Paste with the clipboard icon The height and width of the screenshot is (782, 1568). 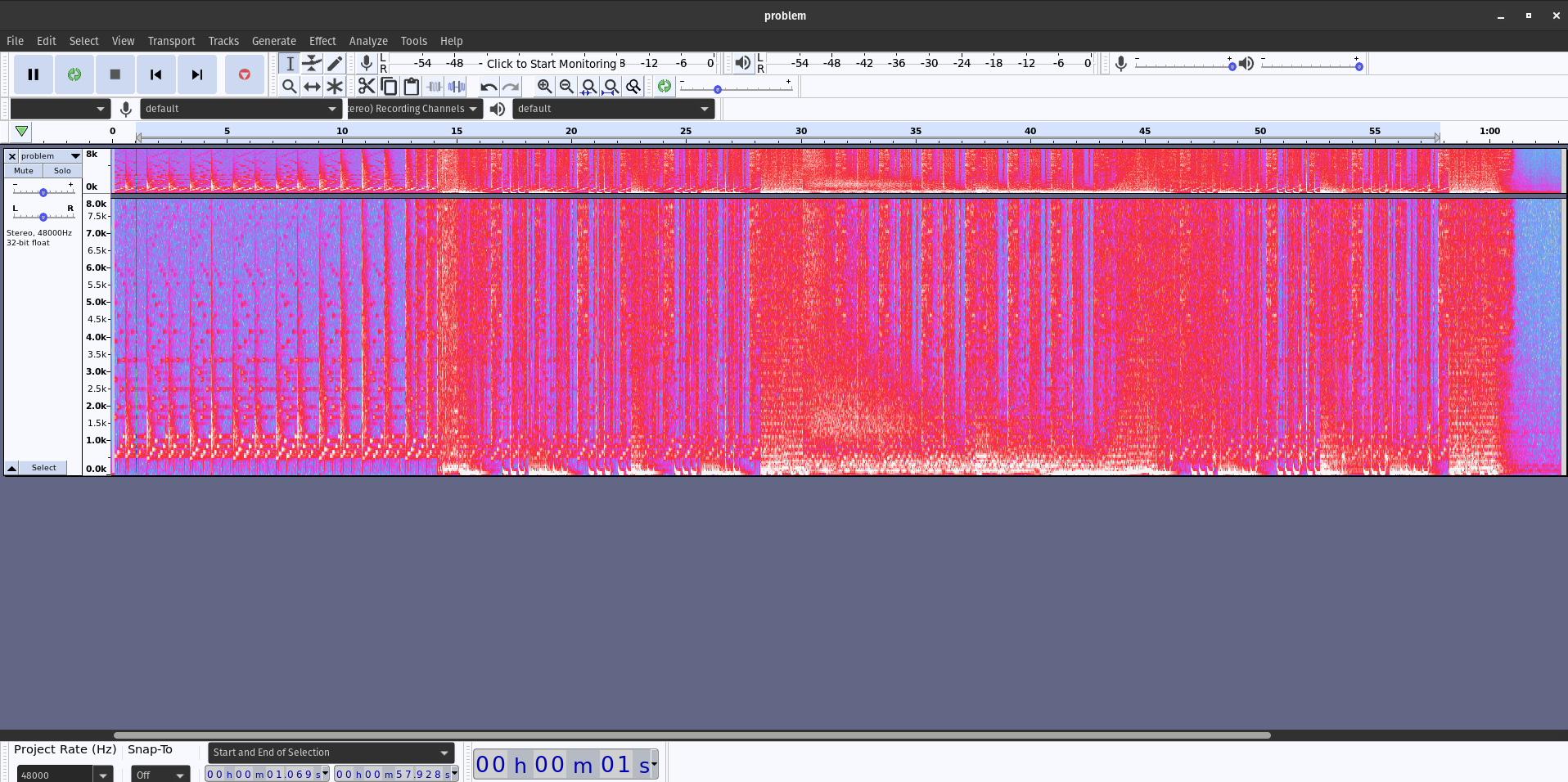click(412, 86)
